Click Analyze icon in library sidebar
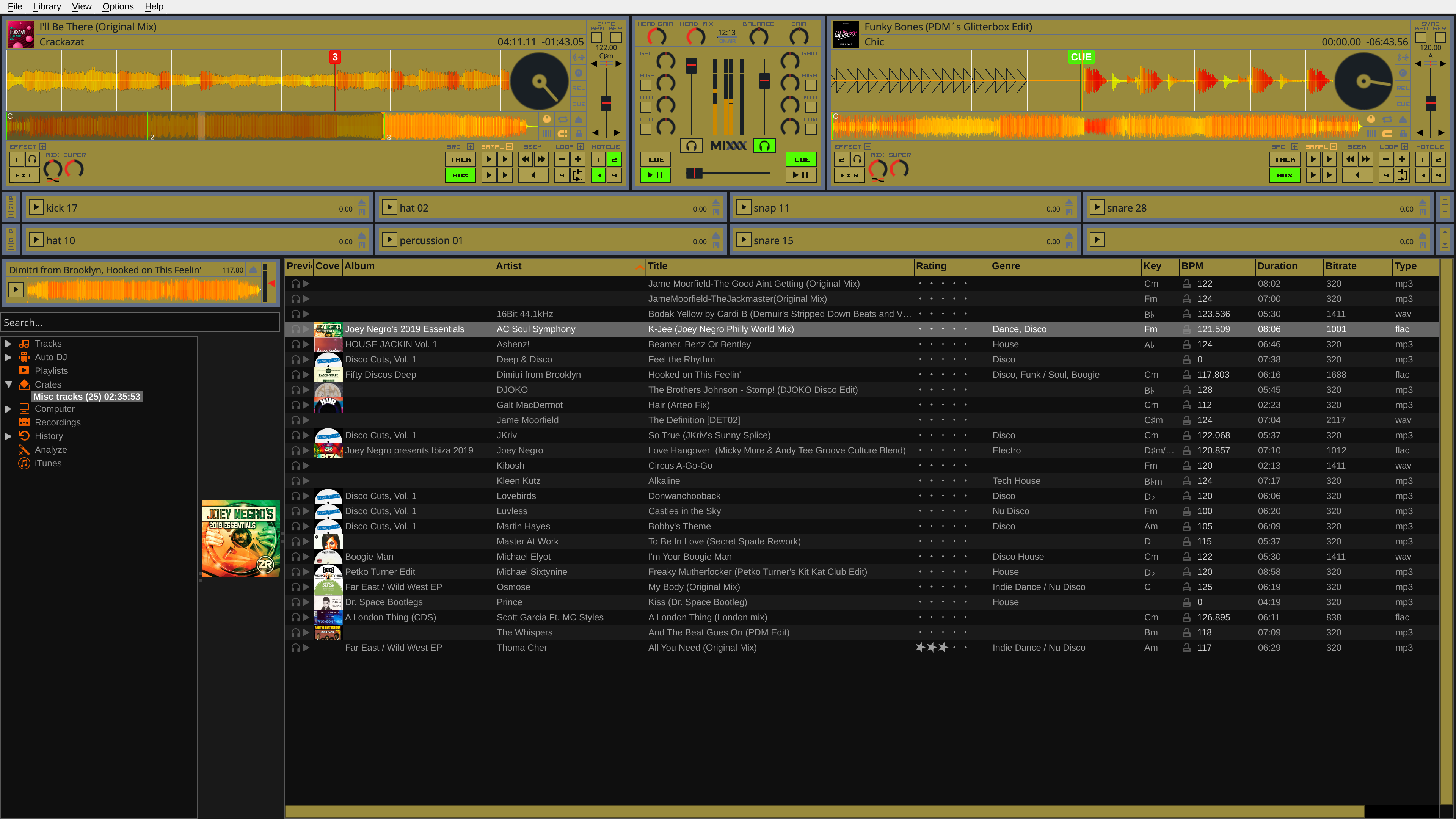Image resolution: width=1456 pixels, height=819 pixels. (24, 449)
